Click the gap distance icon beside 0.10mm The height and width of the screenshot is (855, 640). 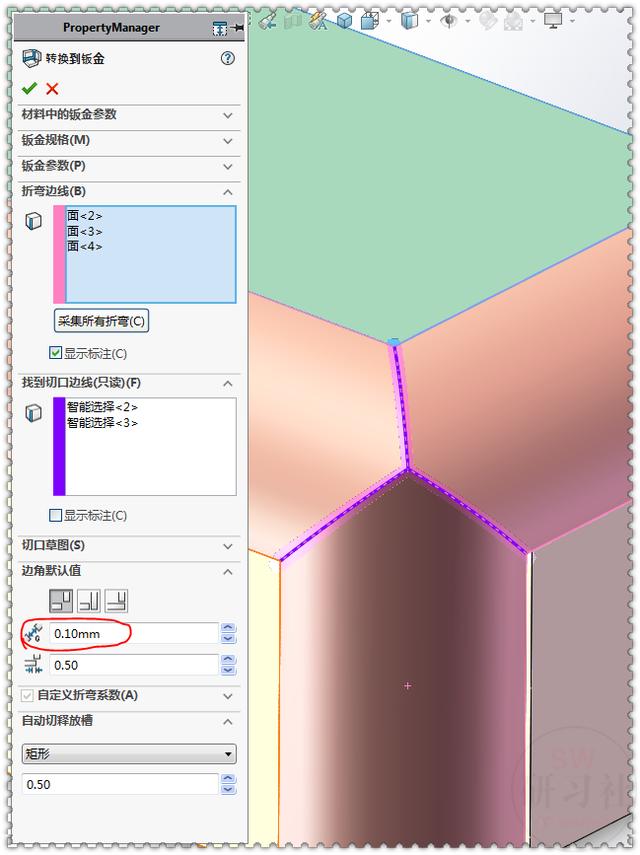coord(33,633)
